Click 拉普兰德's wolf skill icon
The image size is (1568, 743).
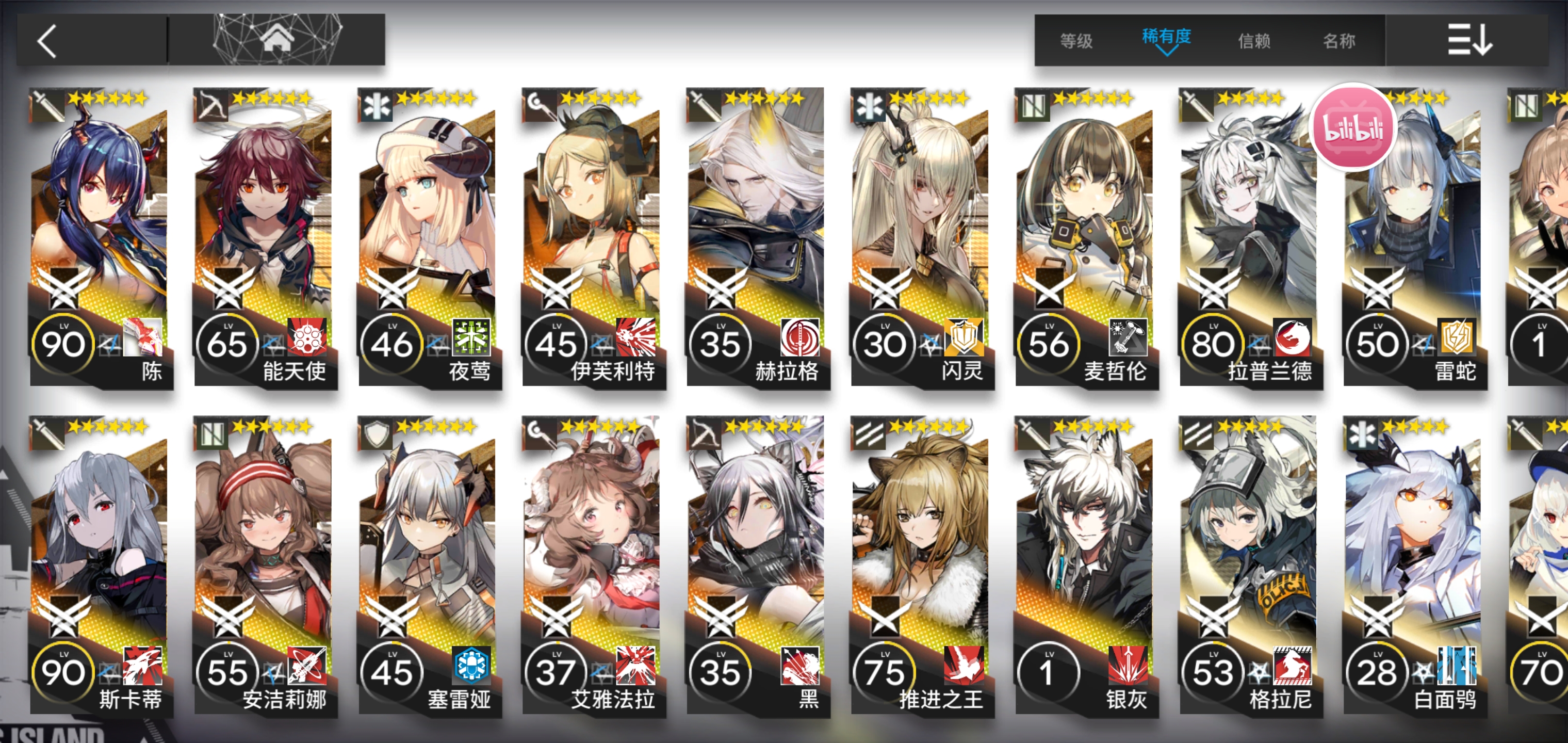1292,336
